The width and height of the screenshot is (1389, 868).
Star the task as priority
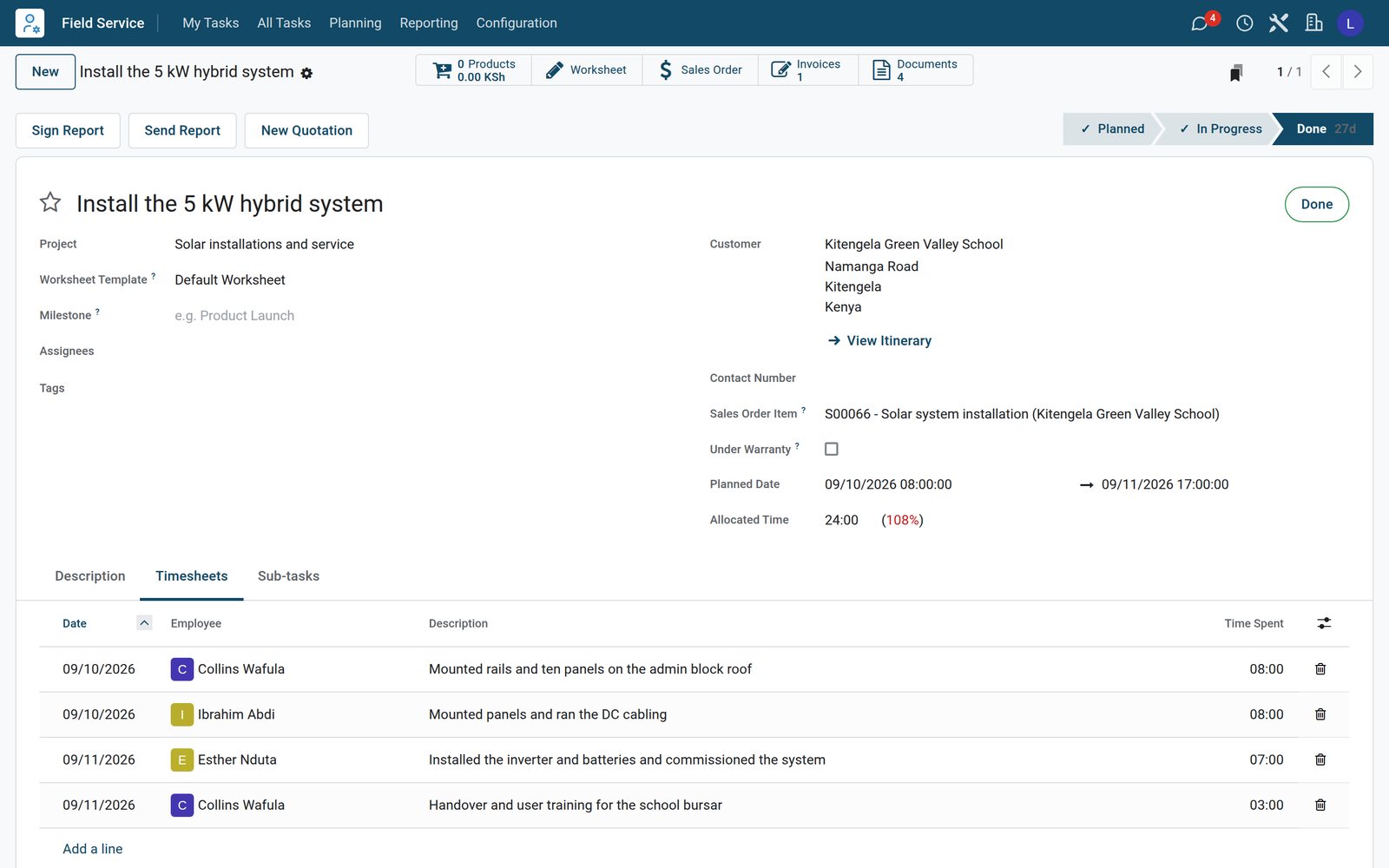50,202
